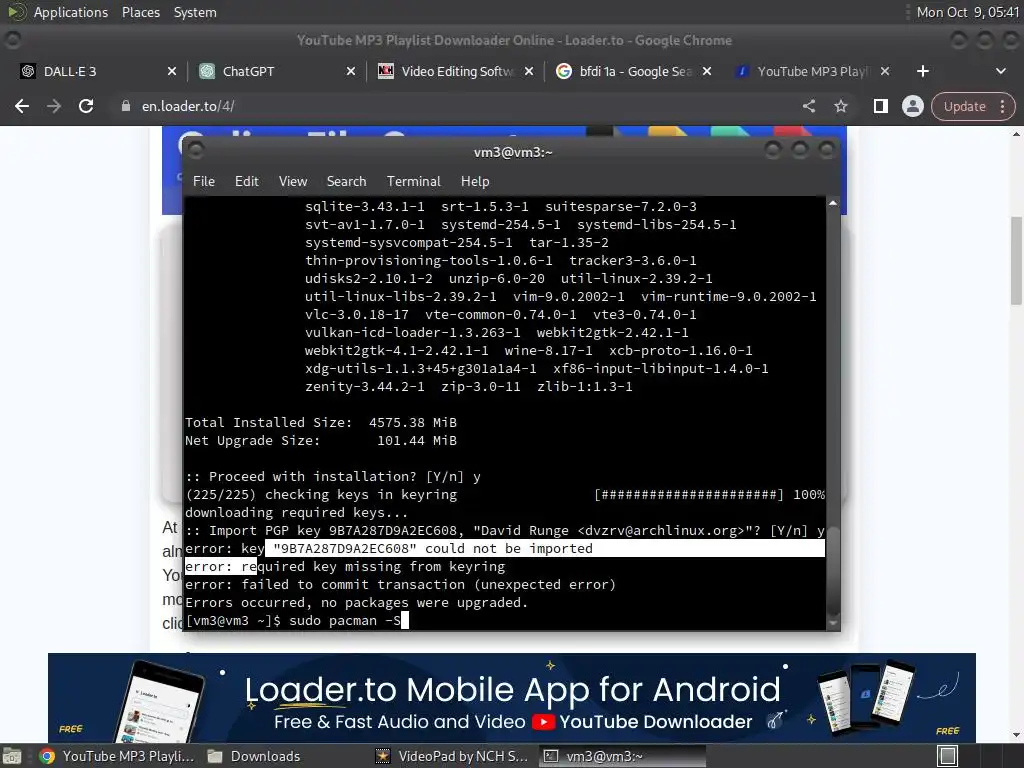
Task: Click show desktop icon in taskbar
Action: pyautogui.click(x=12, y=756)
